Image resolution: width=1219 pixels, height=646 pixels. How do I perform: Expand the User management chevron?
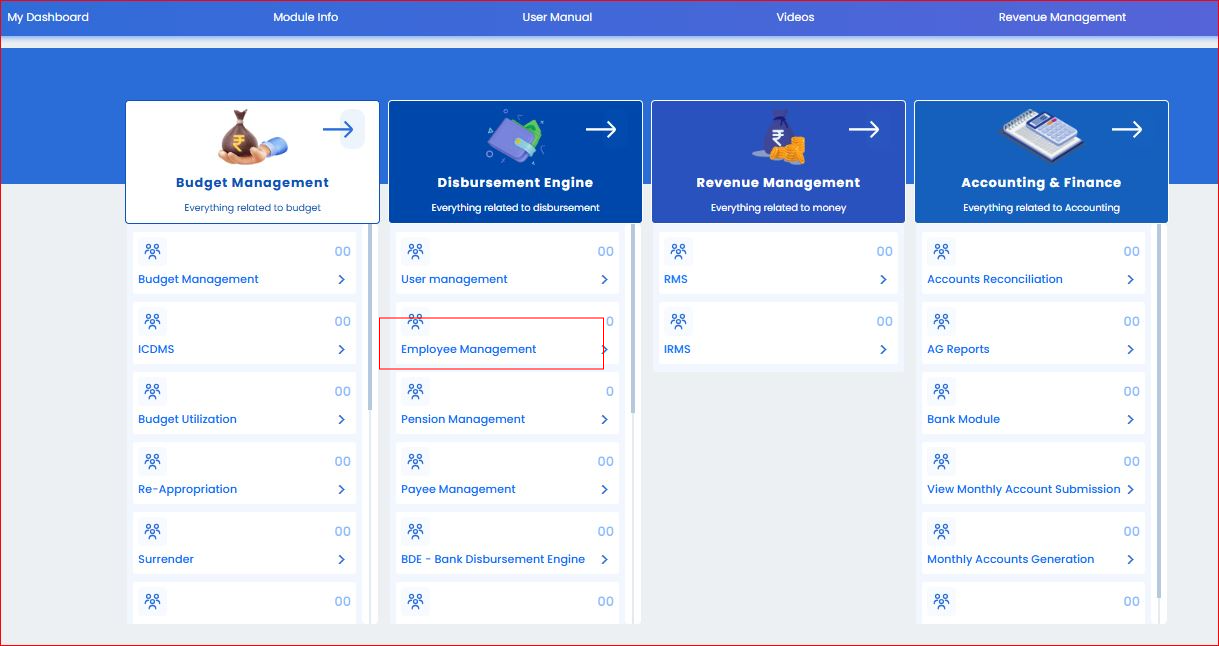605,280
